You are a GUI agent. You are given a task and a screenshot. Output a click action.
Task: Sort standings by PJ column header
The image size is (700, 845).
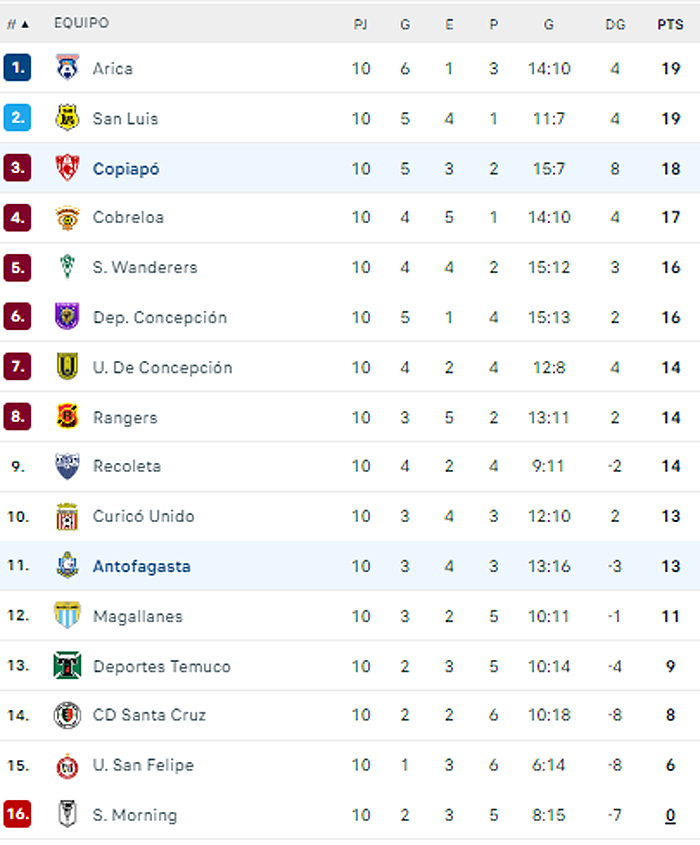361,24
